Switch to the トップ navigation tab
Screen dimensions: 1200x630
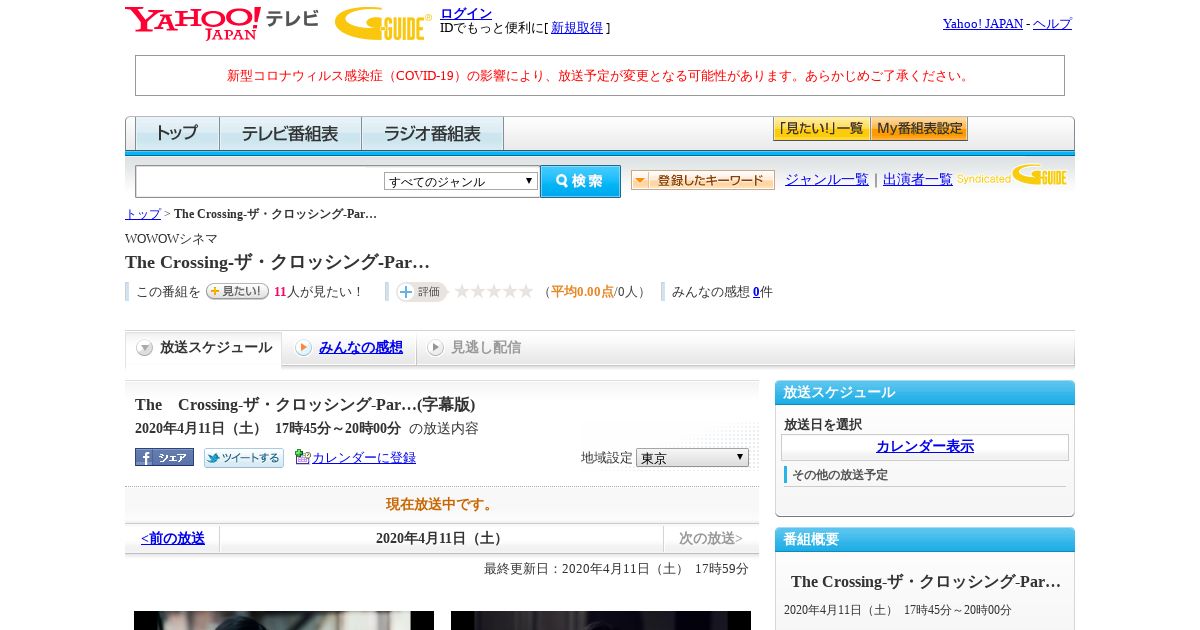click(x=177, y=133)
